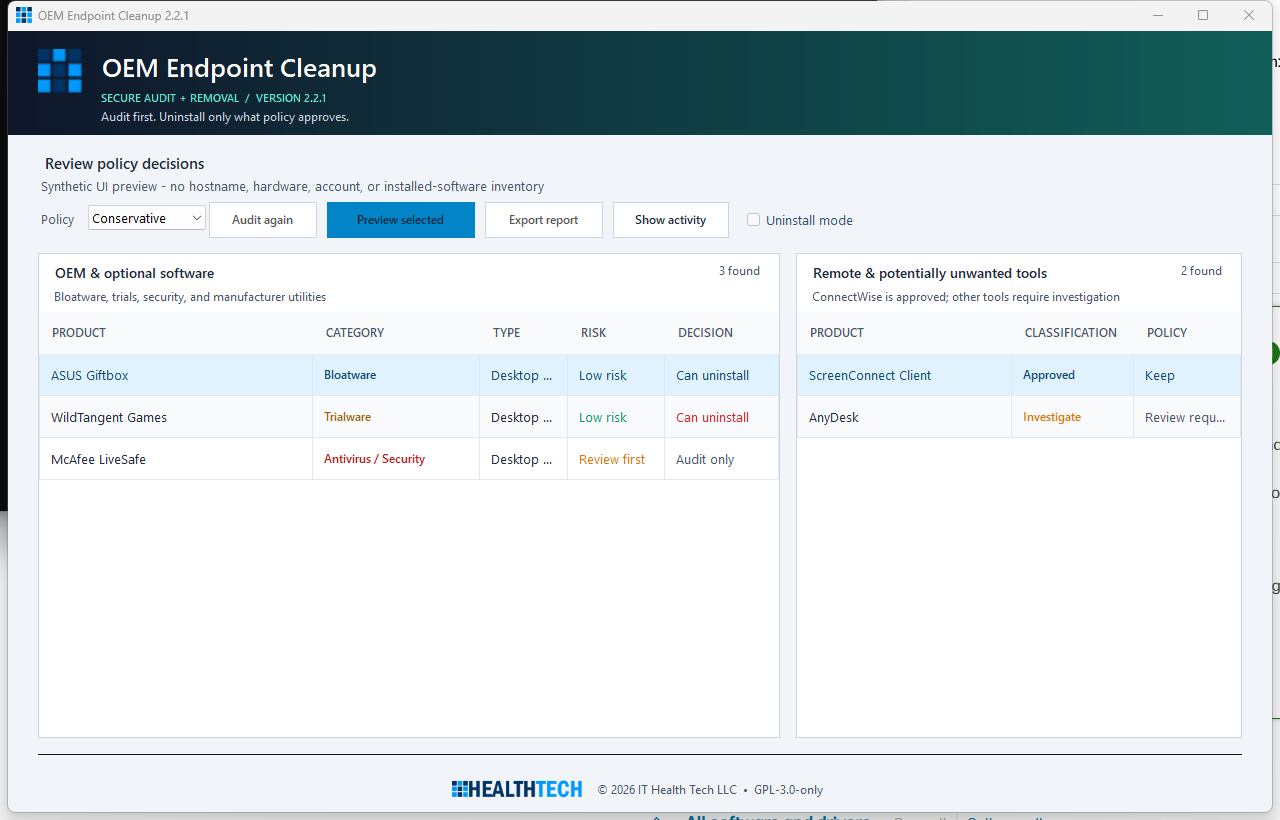Click the Audit only decision cell
The width and height of the screenshot is (1280, 820).
[x=721, y=459]
